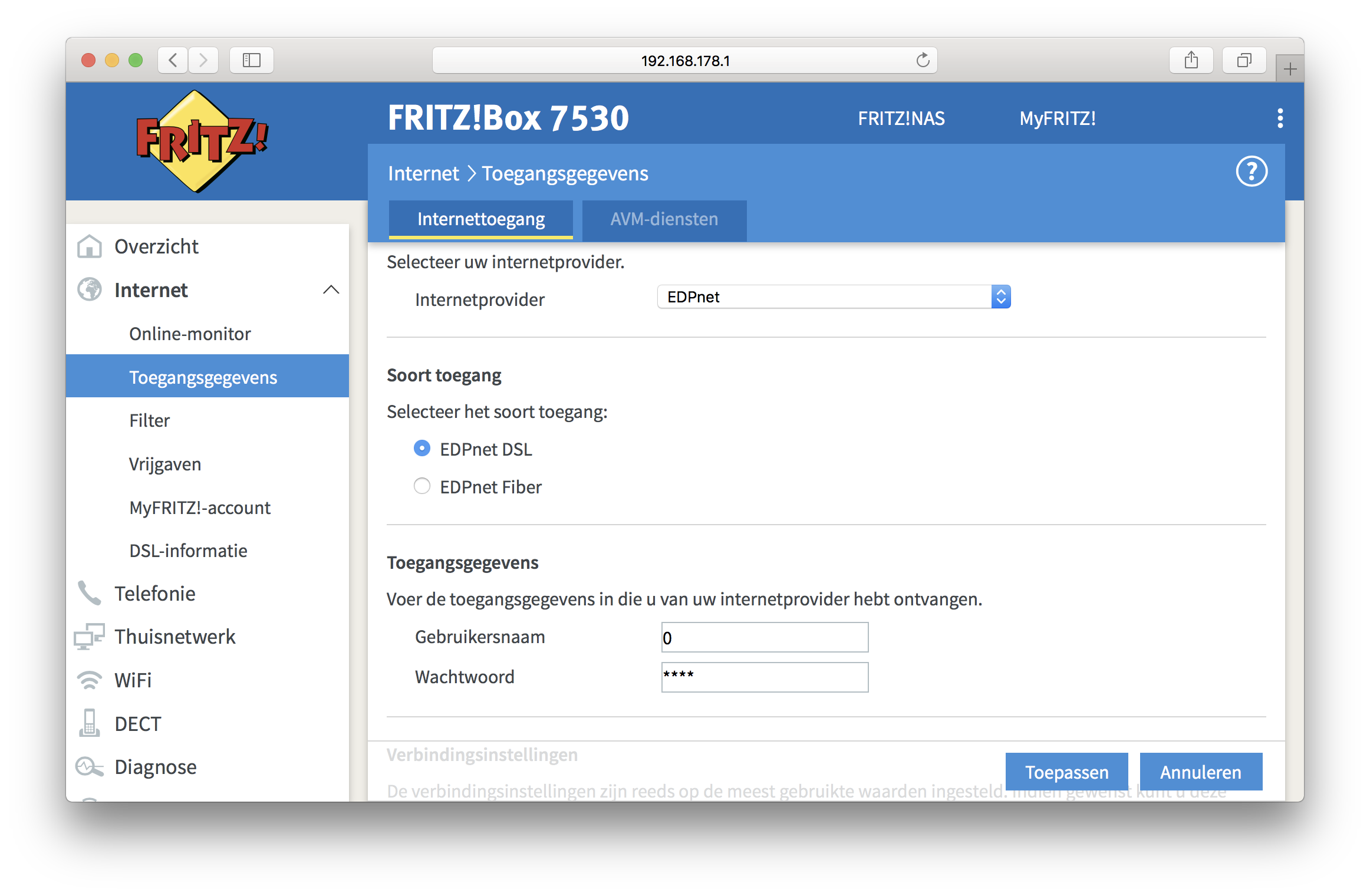Collapse the Internet menu chevron
The width and height of the screenshot is (1370, 896).
pos(331,289)
